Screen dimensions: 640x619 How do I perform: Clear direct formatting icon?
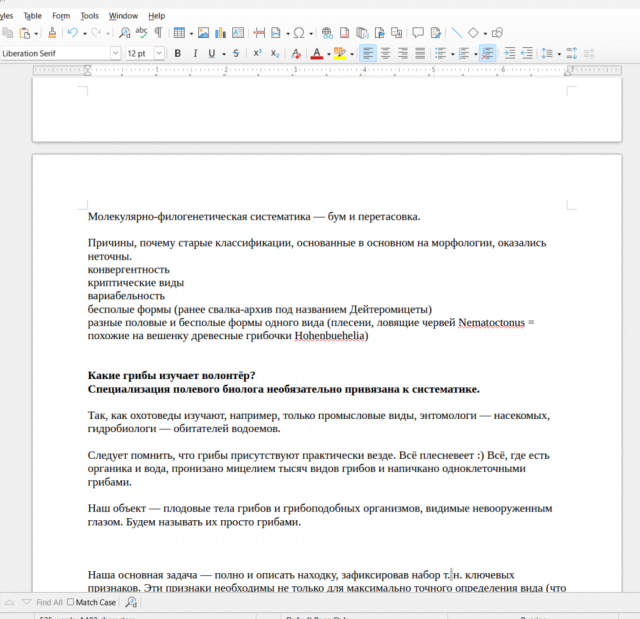click(x=296, y=53)
